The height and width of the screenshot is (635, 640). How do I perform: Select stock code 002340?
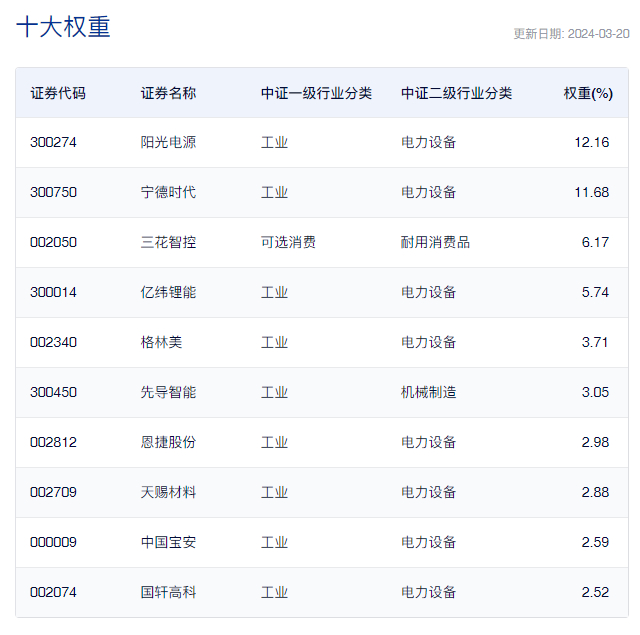click(53, 342)
